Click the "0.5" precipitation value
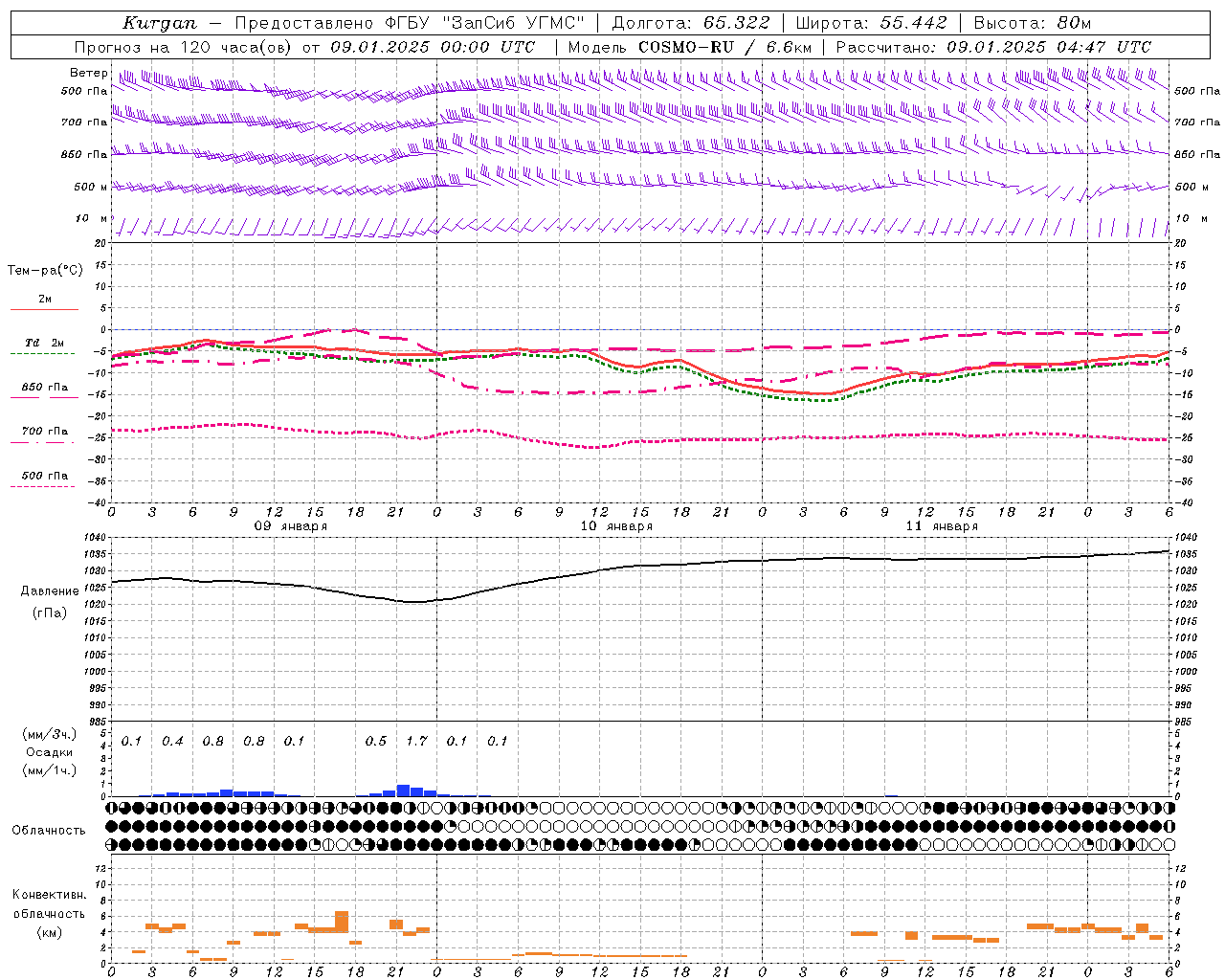The height and width of the screenshot is (980, 1225). pyautogui.click(x=376, y=741)
